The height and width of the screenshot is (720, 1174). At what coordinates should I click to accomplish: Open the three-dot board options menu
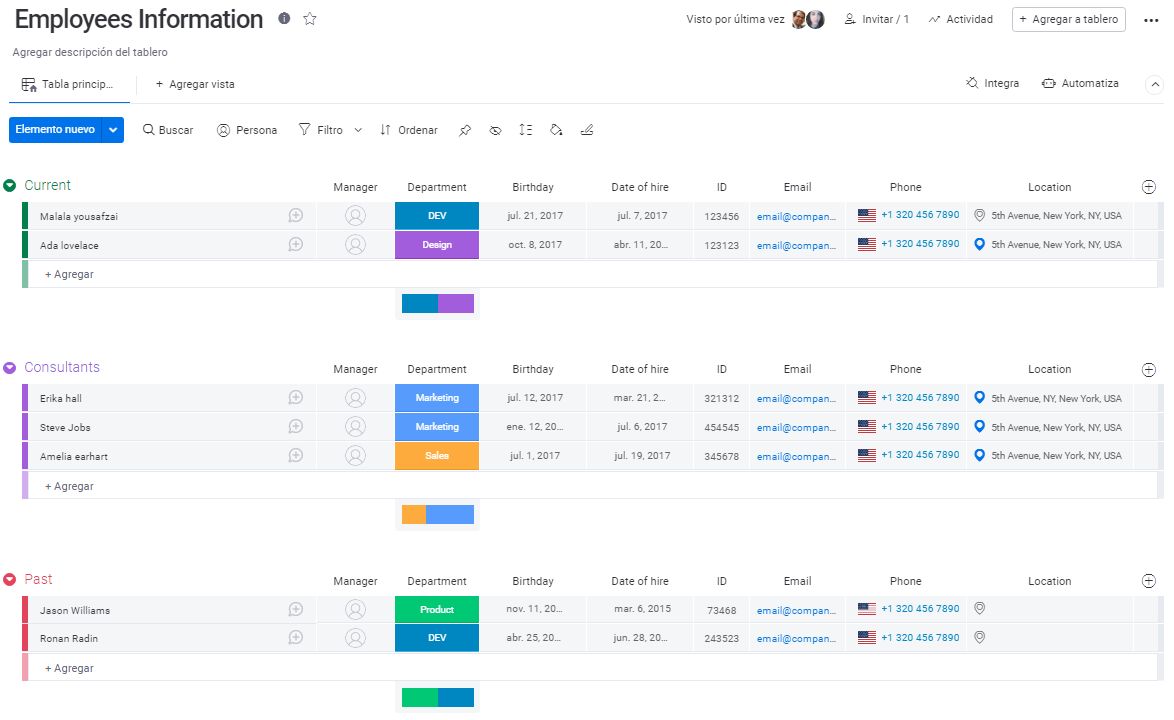pyautogui.click(x=1150, y=20)
